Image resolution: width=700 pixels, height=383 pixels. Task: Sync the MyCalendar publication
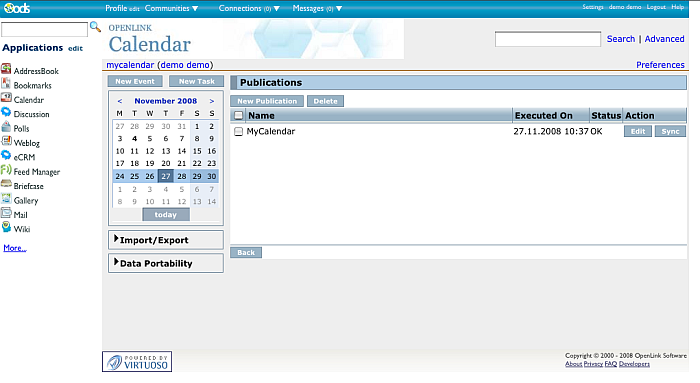(x=670, y=131)
